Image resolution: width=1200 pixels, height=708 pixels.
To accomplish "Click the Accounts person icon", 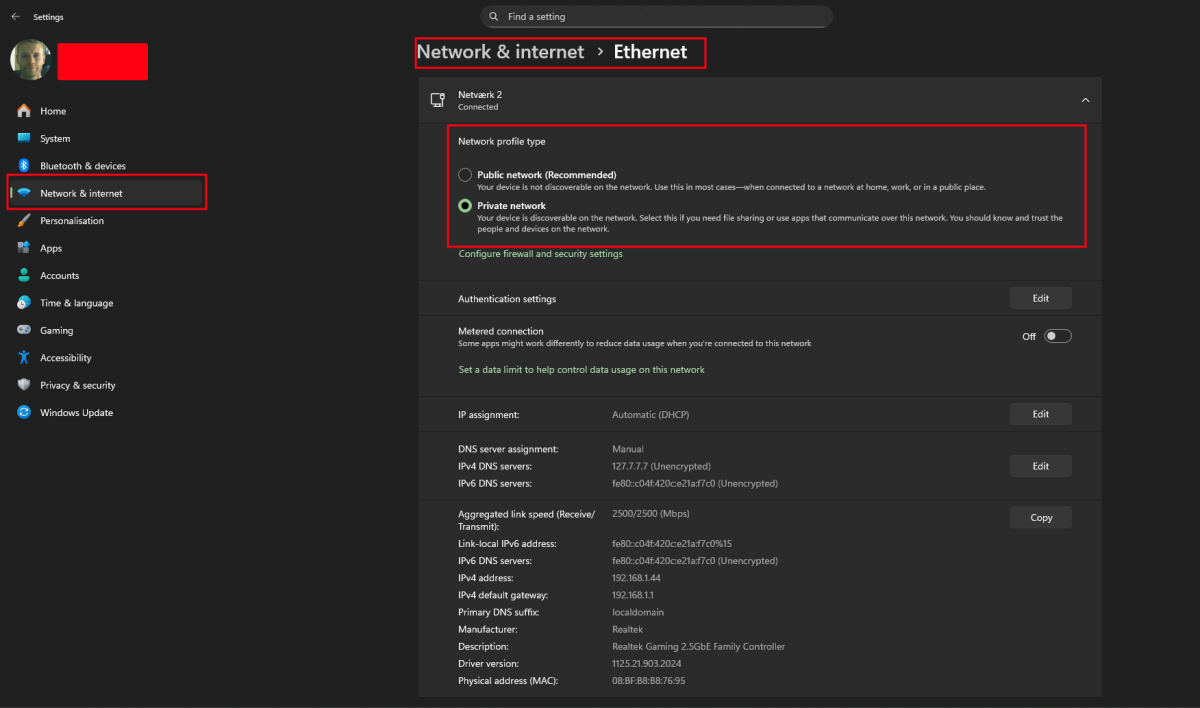I will (24, 276).
